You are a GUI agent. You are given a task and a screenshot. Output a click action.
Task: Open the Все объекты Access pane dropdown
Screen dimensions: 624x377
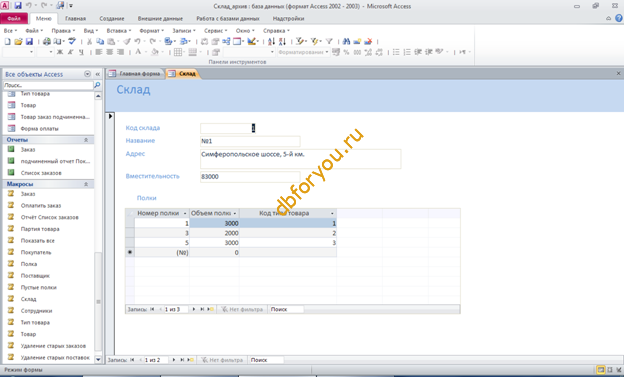click(x=87, y=74)
